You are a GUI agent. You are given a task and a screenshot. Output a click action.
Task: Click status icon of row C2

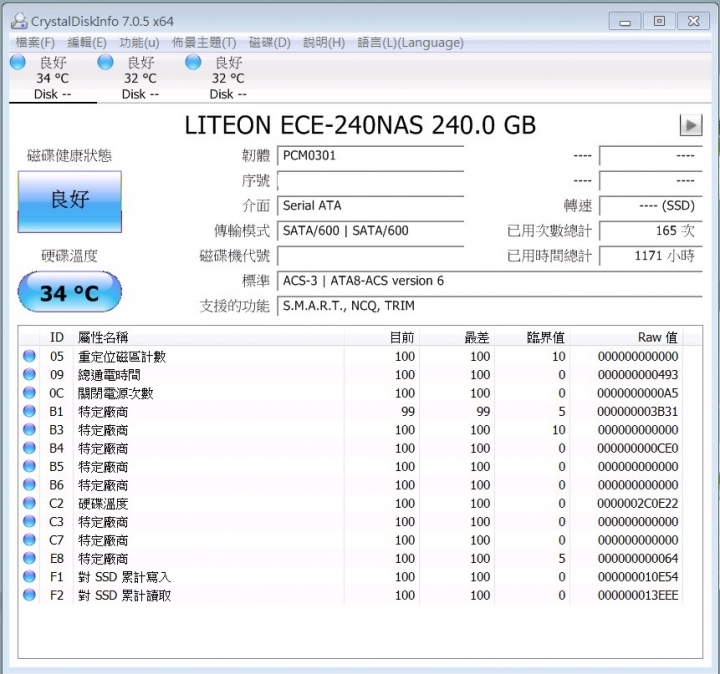click(x=29, y=503)
